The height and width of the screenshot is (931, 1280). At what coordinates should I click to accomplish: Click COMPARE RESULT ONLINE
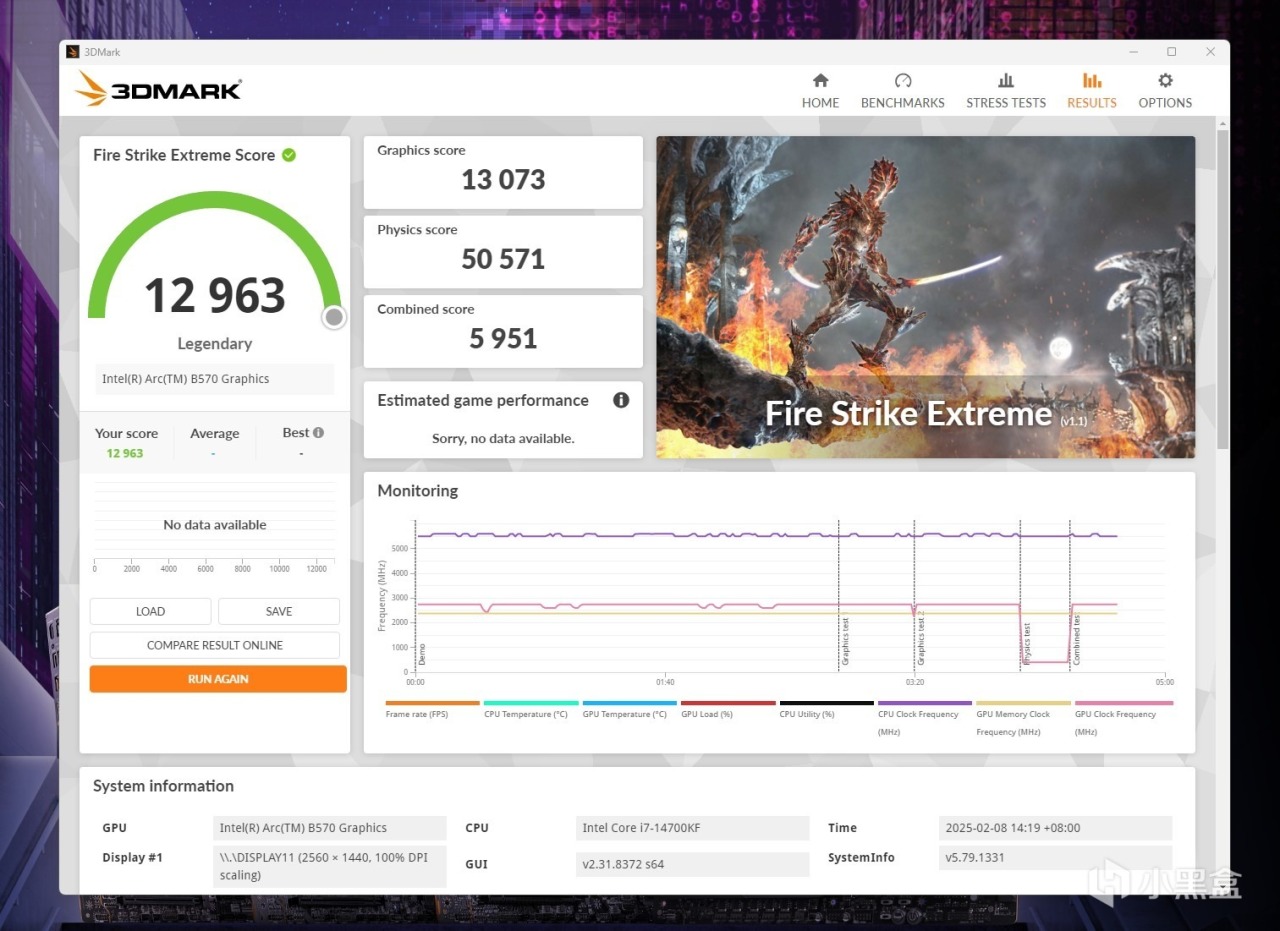tap(215, 645)
